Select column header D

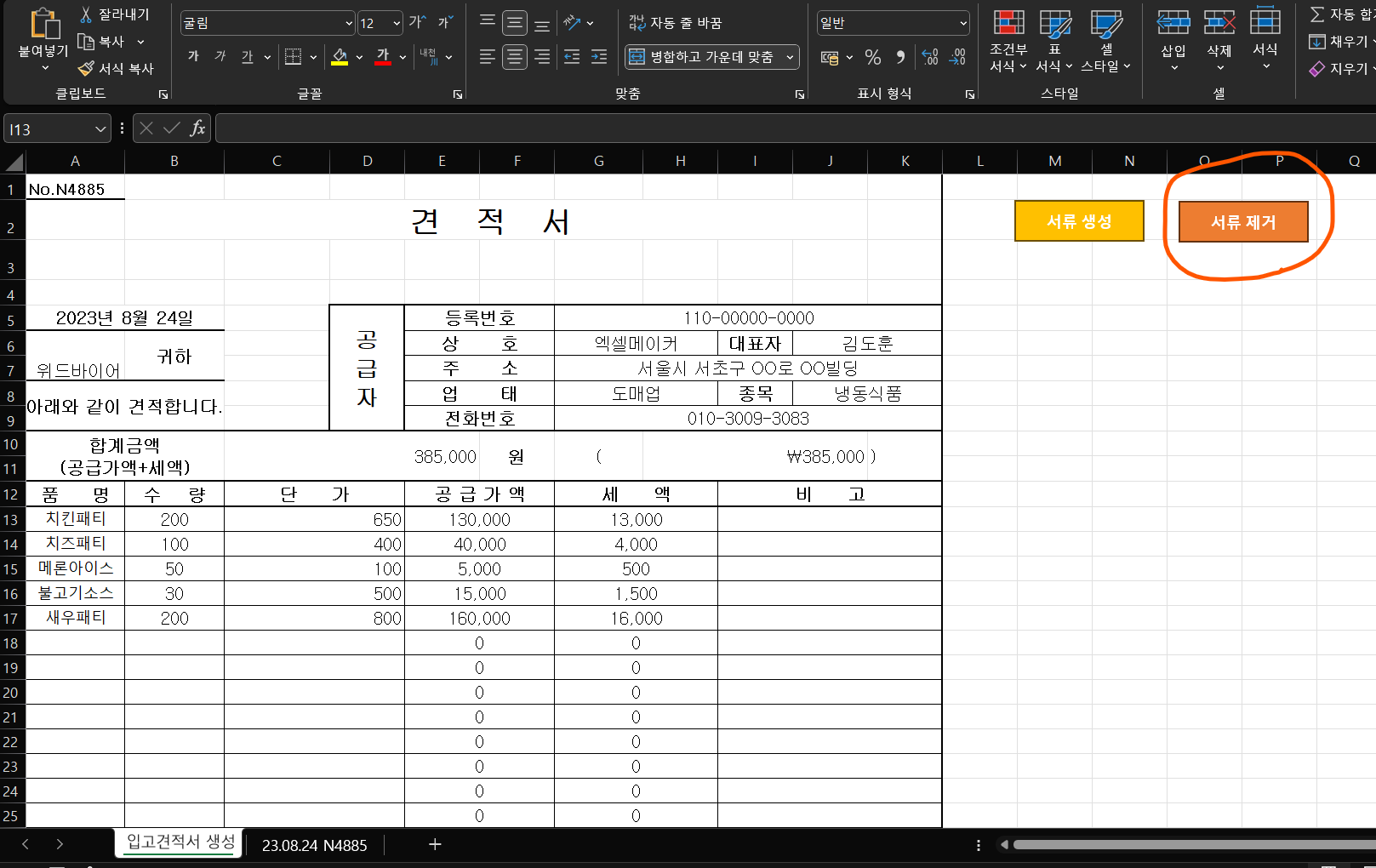tap(367, 161)
